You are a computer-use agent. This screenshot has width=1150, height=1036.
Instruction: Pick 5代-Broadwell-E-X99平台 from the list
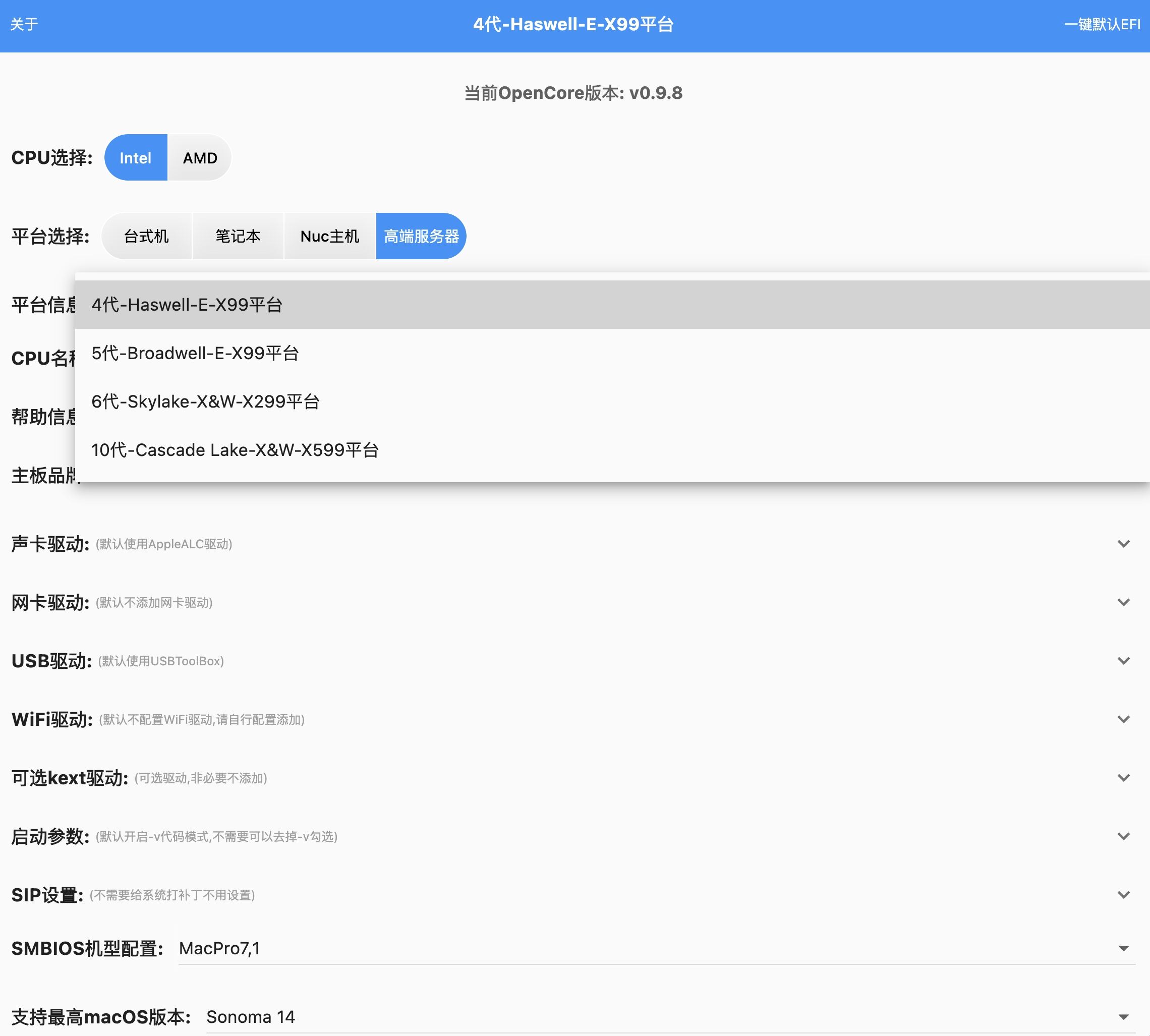pyautogui.click(x=195, y=353)
